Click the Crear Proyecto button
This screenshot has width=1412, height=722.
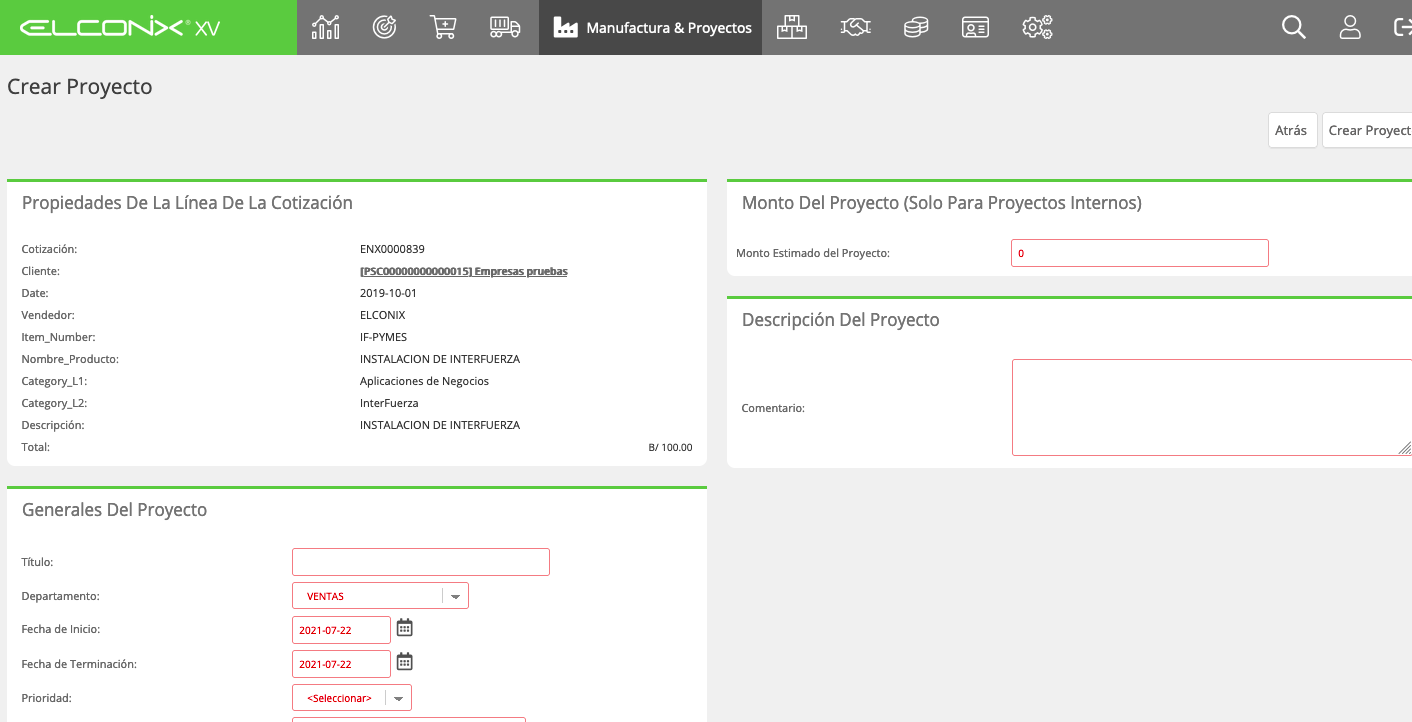click(1368, 130)
